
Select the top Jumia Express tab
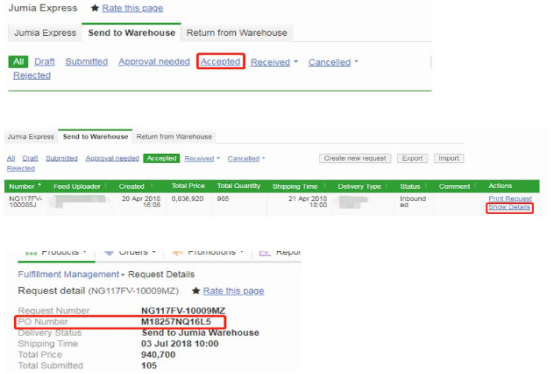[45, 33]
